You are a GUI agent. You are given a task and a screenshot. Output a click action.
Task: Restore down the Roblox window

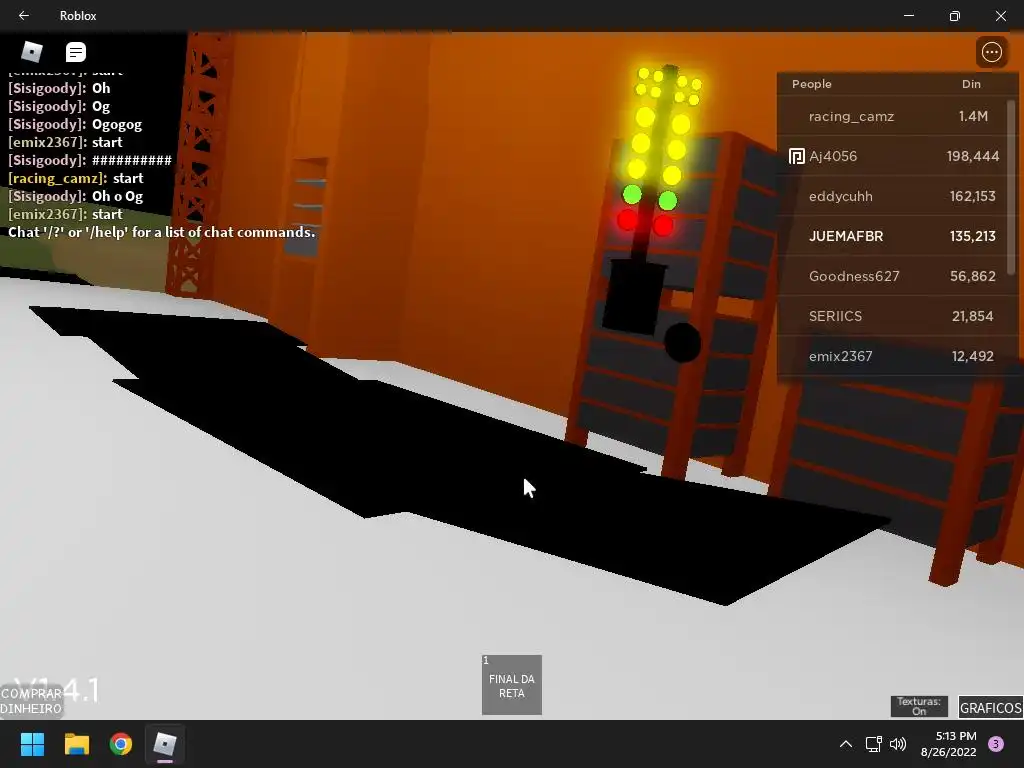(x=954, y=16)
